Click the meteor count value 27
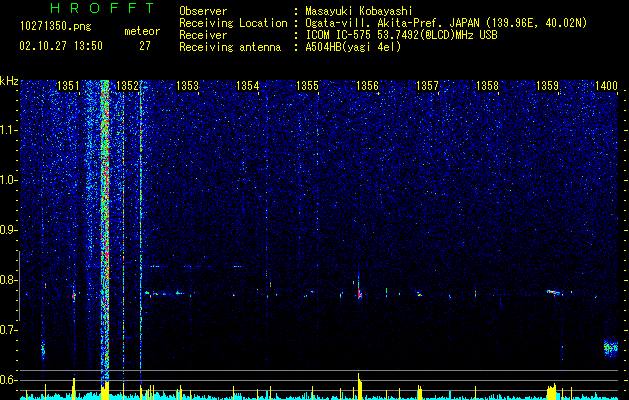Viewport: 629px width, 400px height. pyautogui.click(x=145, y=46)
